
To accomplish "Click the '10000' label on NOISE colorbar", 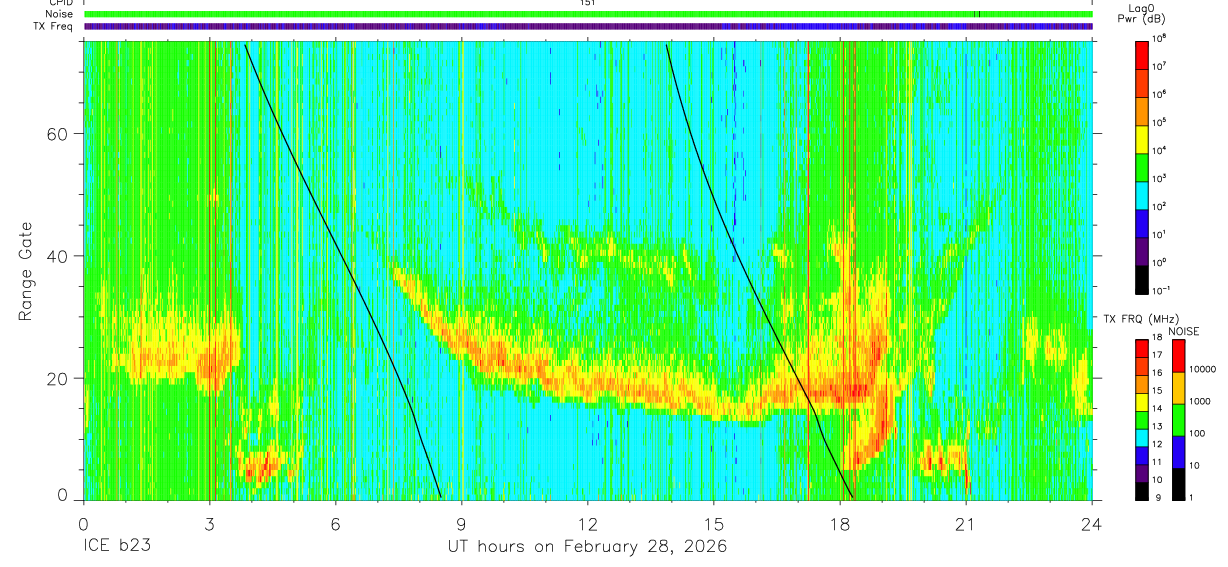I will click(x=1202, y=369).
